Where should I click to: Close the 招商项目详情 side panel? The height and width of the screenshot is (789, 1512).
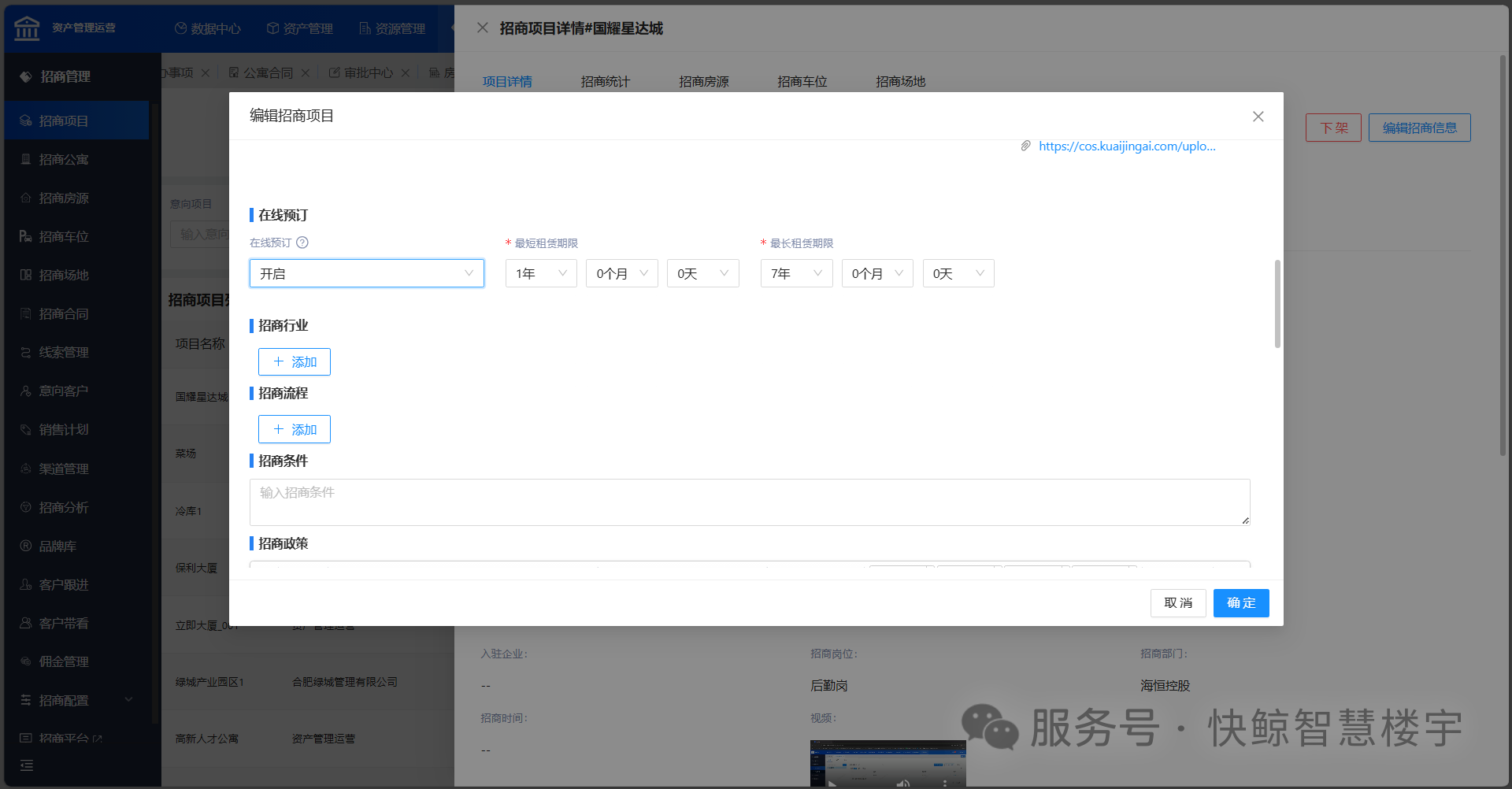(x=483, y=28)
